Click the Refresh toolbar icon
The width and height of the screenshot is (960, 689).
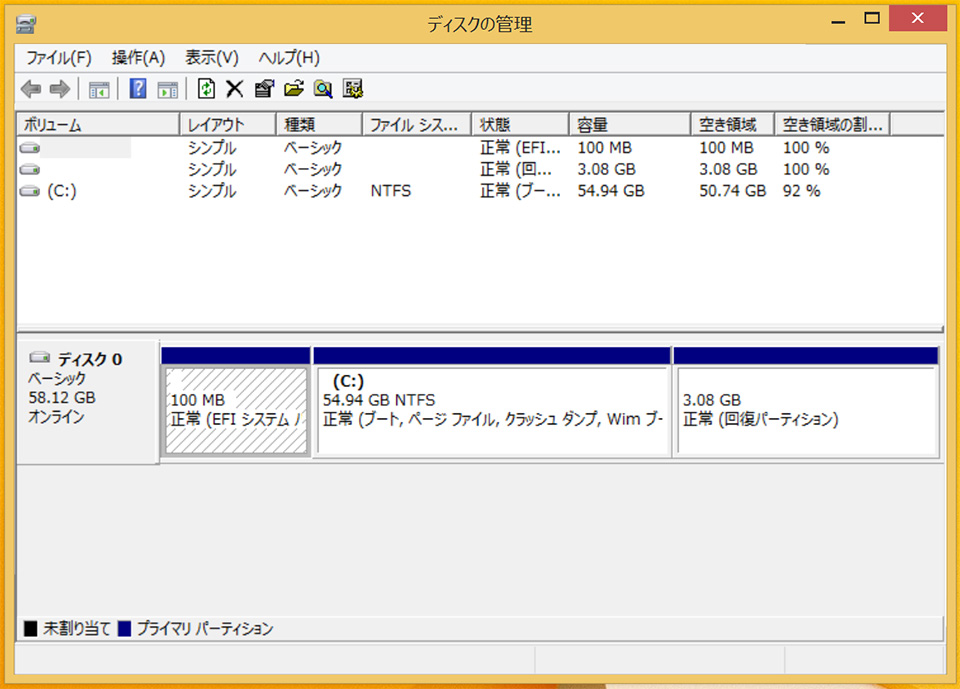click(x=206, y=89)
